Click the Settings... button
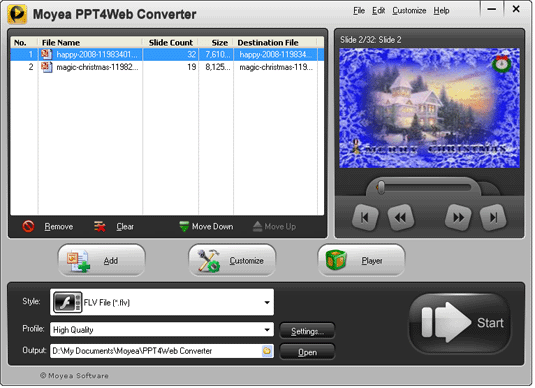This screenshot has height=388, width=535. point(307,331)
